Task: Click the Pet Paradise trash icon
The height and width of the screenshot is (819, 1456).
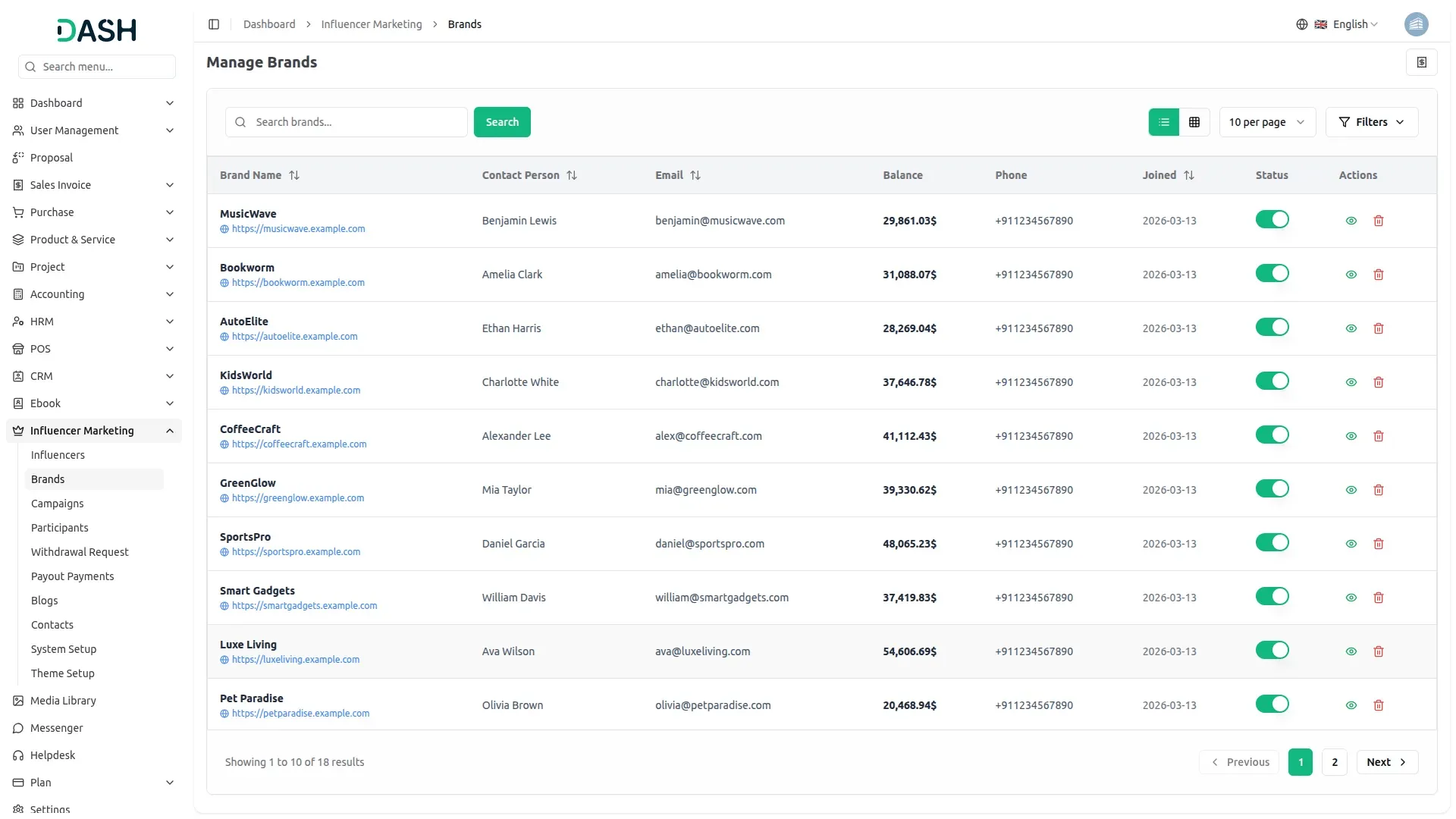Action: pyautogui.click(x=1379, y=705)
